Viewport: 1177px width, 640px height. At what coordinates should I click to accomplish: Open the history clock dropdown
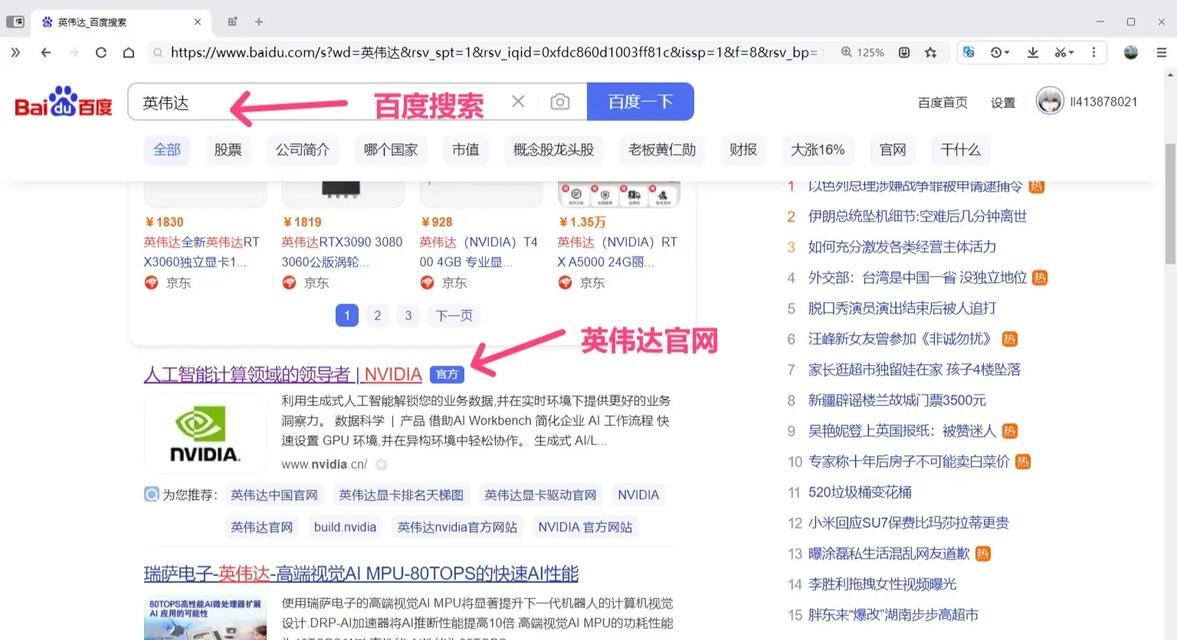click(x=1000, y=53)
